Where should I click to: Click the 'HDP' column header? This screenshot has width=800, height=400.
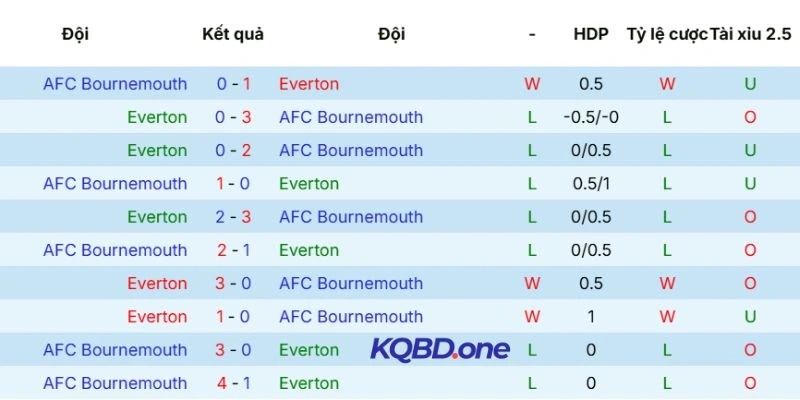pos(591,34)
